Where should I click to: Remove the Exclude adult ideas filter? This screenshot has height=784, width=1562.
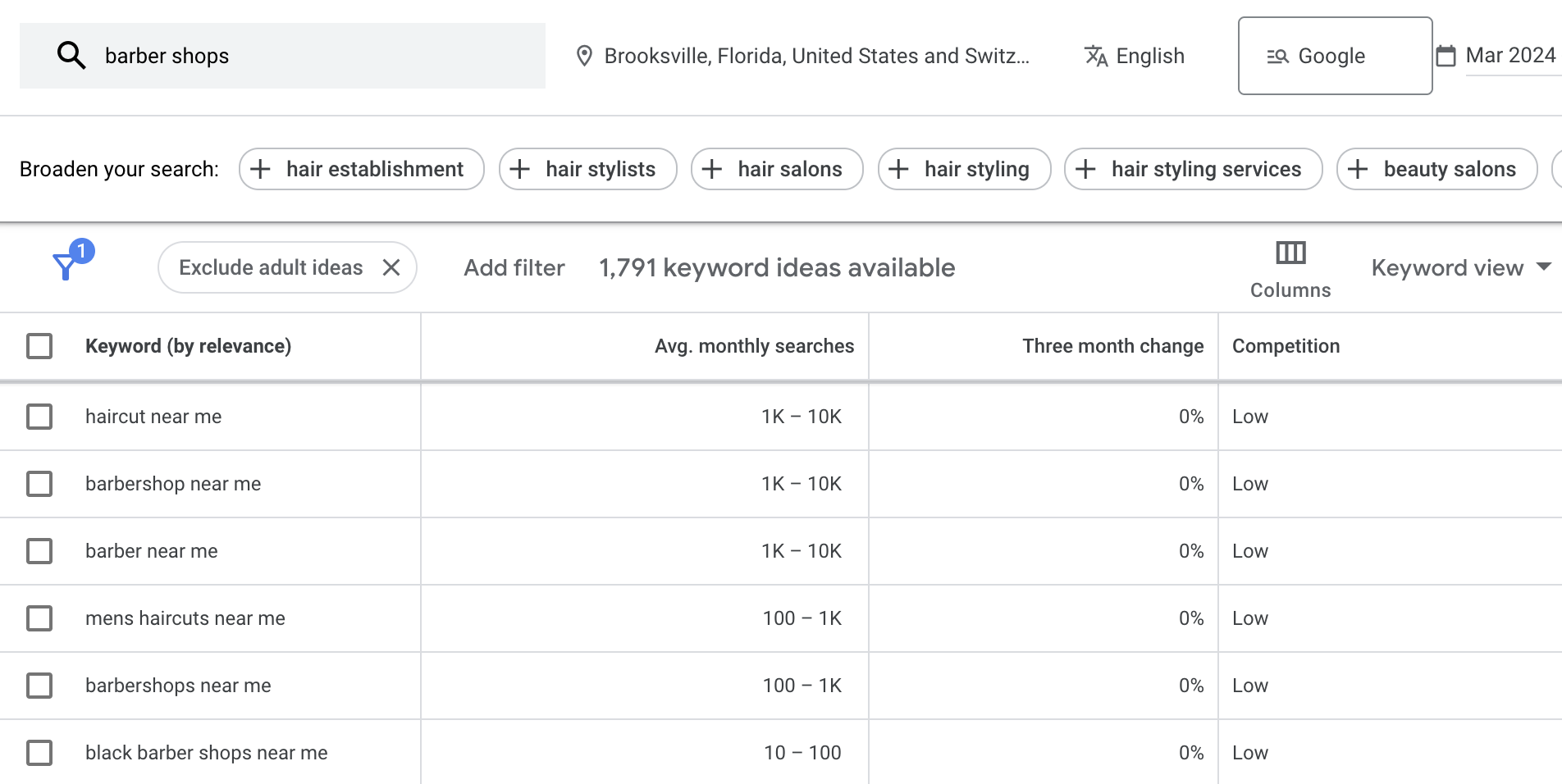pos(391,267)
